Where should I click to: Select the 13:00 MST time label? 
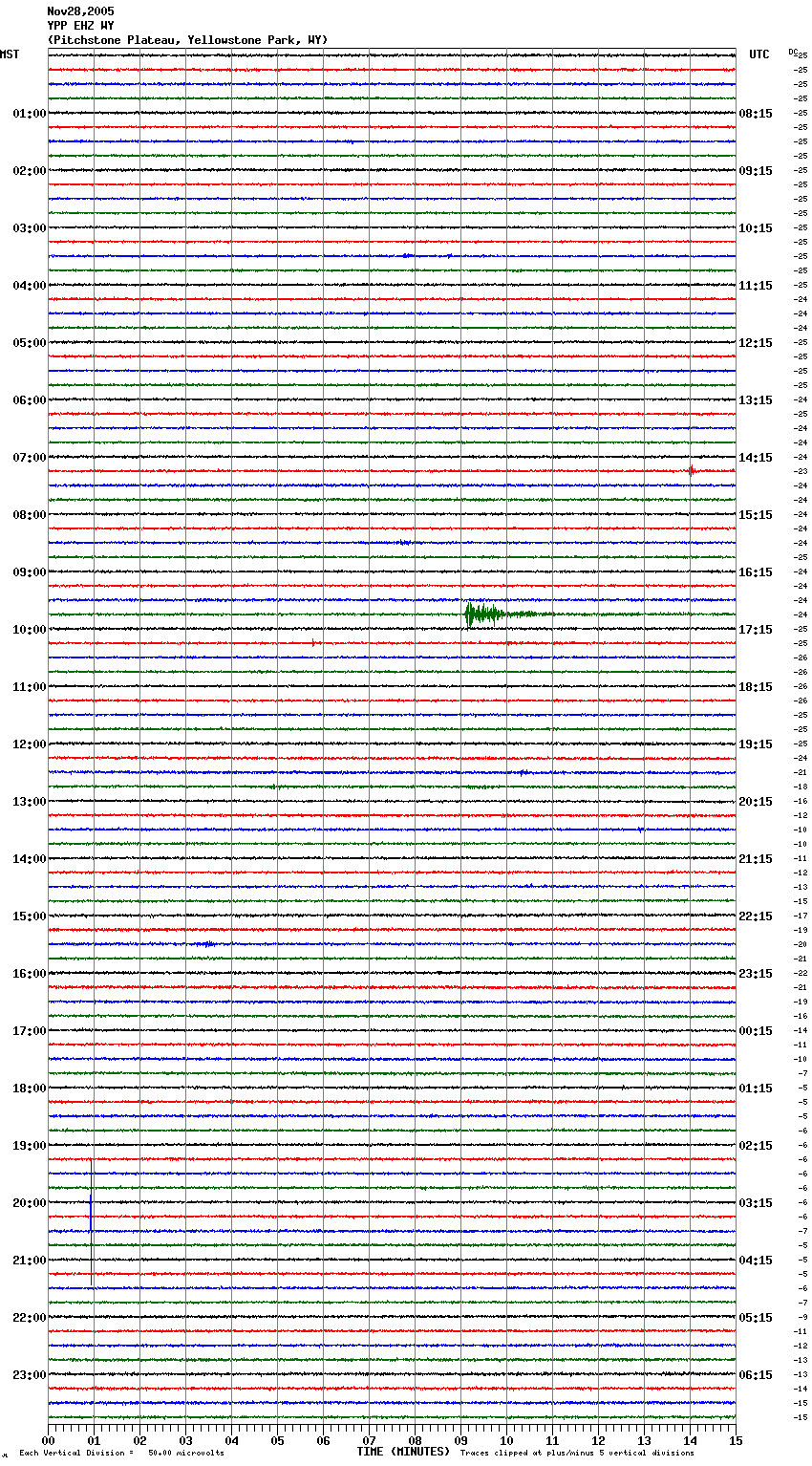click(29, 802)
